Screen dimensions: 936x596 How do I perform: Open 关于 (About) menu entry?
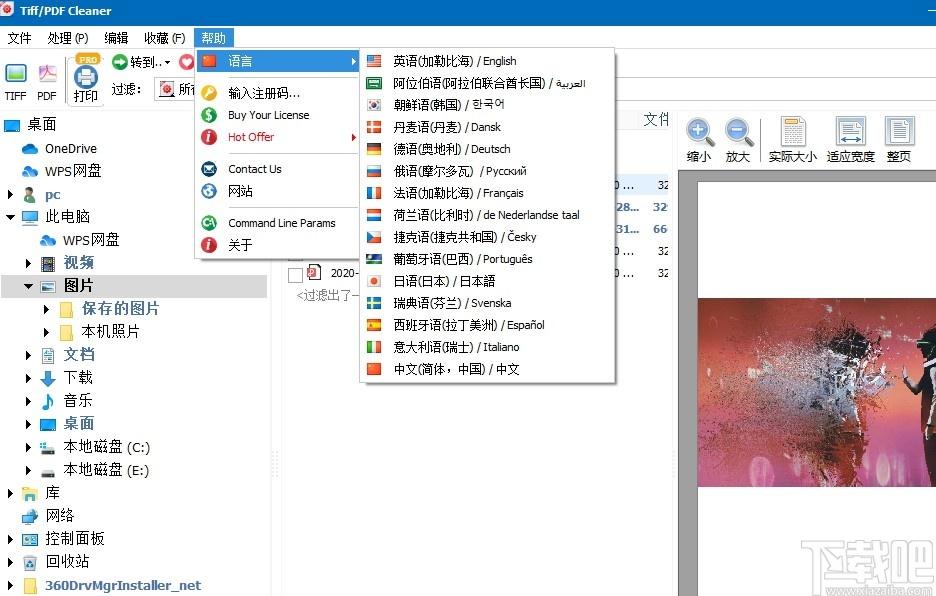tap(279, 245)
